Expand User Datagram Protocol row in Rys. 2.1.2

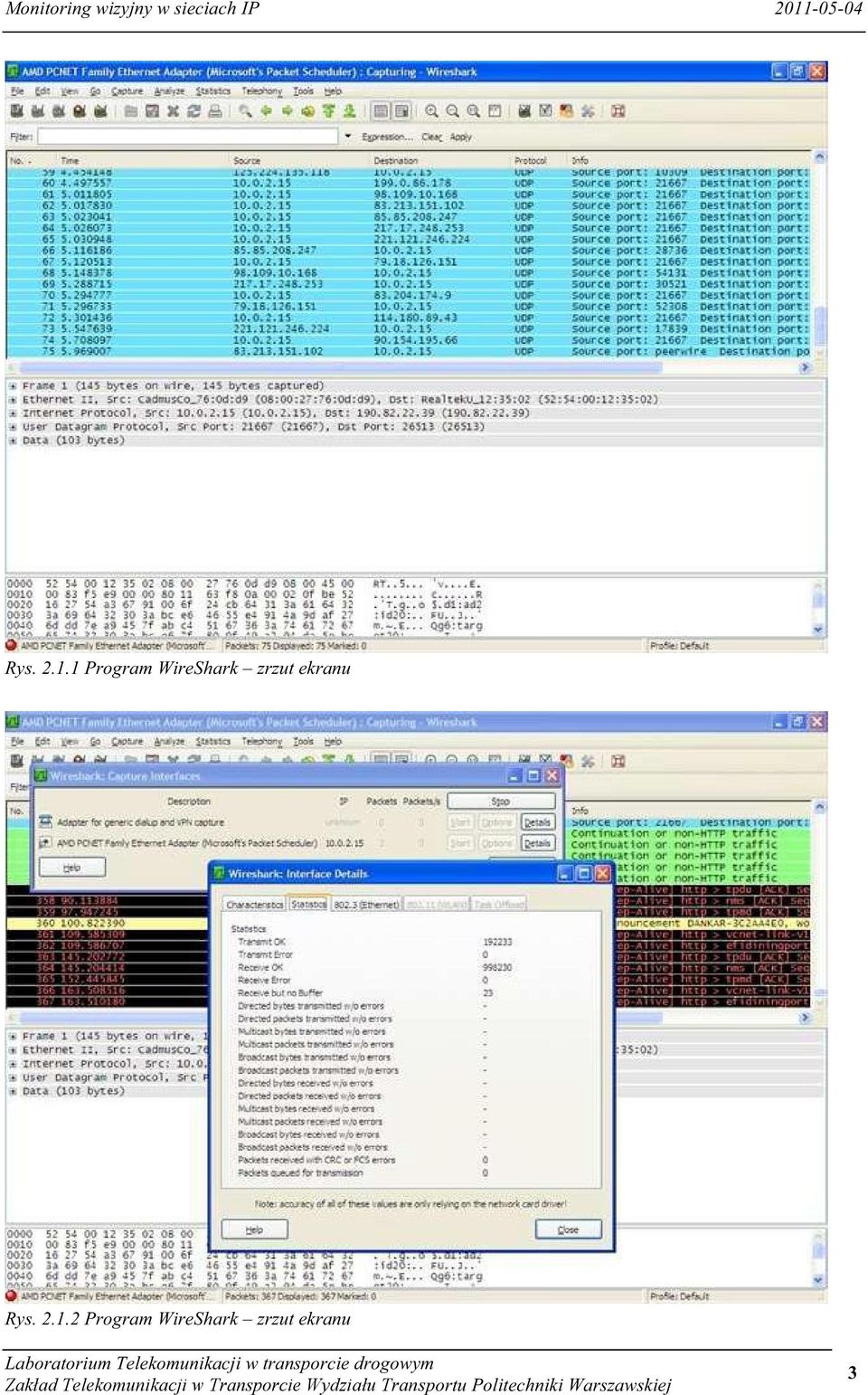pos(13,1077)
